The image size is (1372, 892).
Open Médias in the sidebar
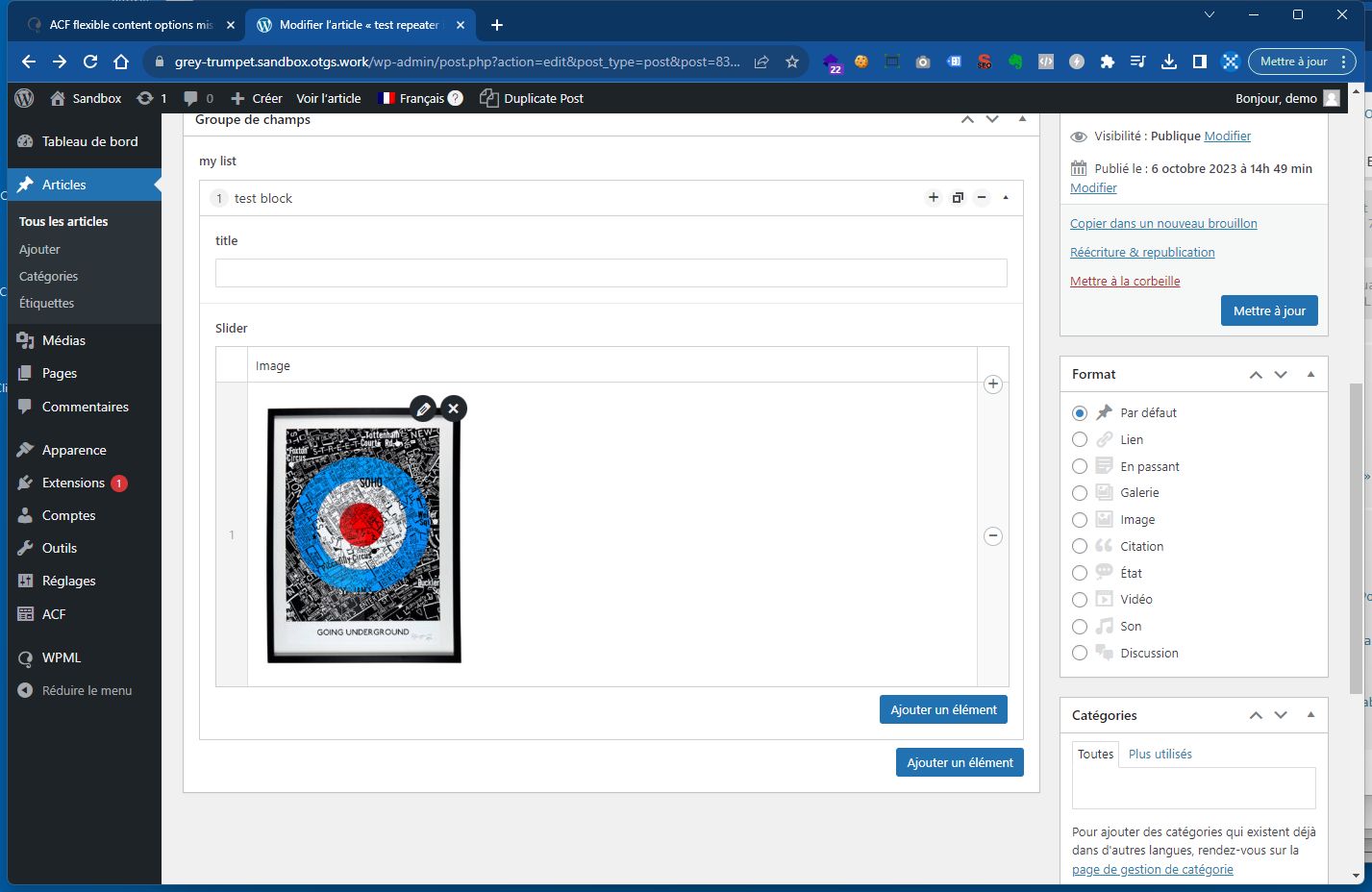tap(85, 340)
